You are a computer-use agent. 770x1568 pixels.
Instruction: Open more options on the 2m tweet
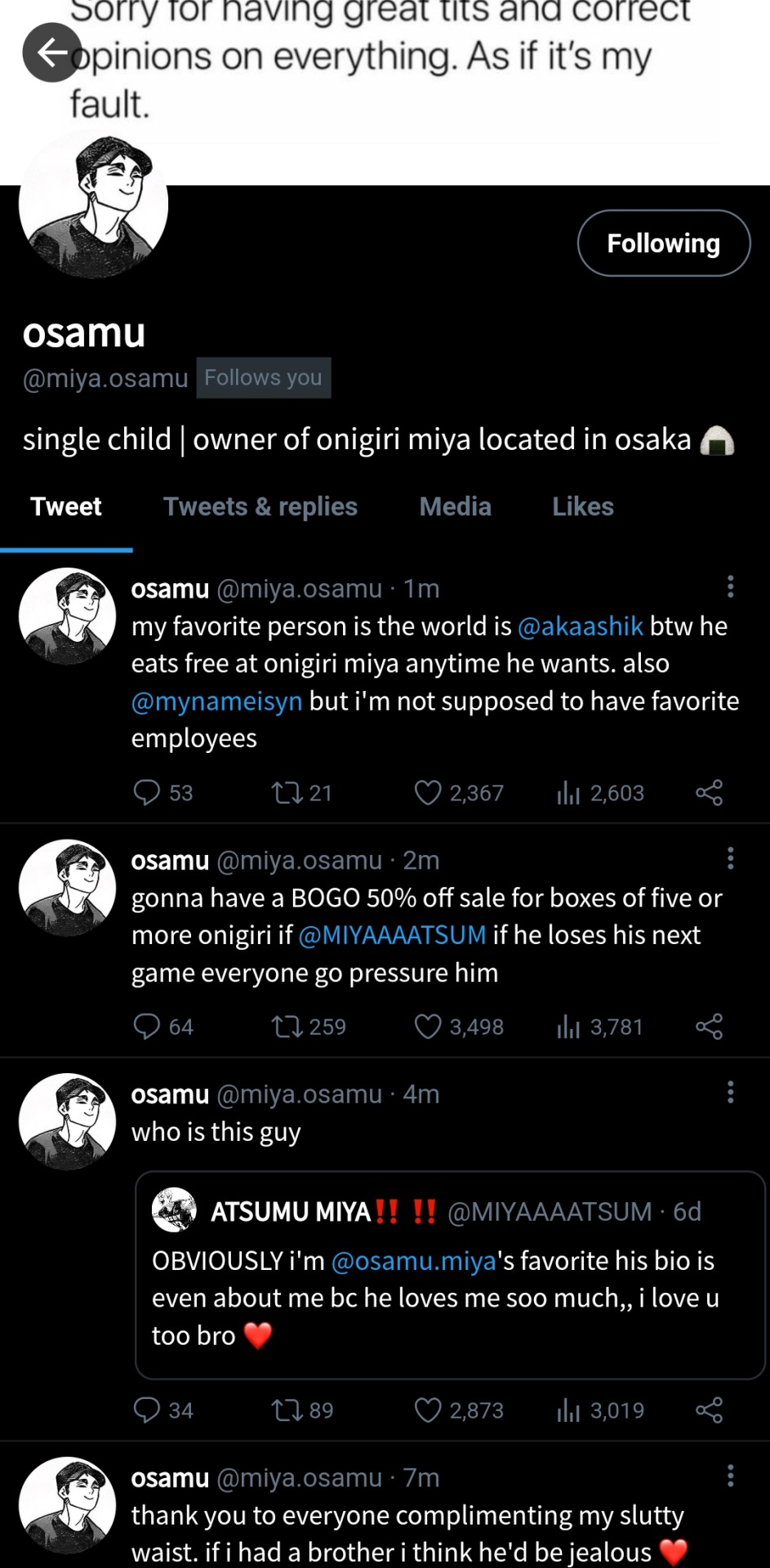point(730,858)
